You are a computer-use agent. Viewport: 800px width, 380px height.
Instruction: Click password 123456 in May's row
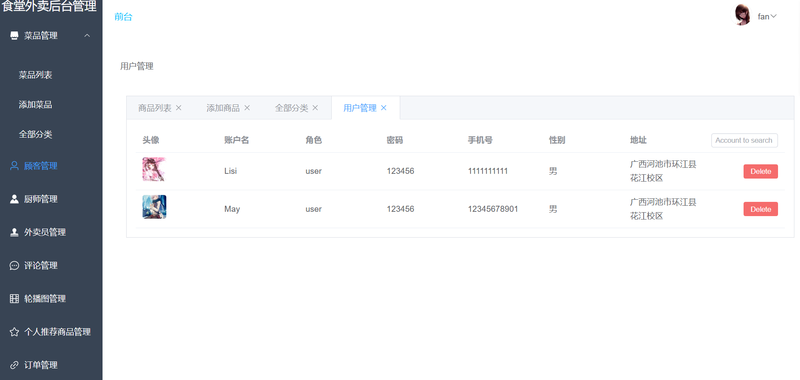click(x=401, y=209)
